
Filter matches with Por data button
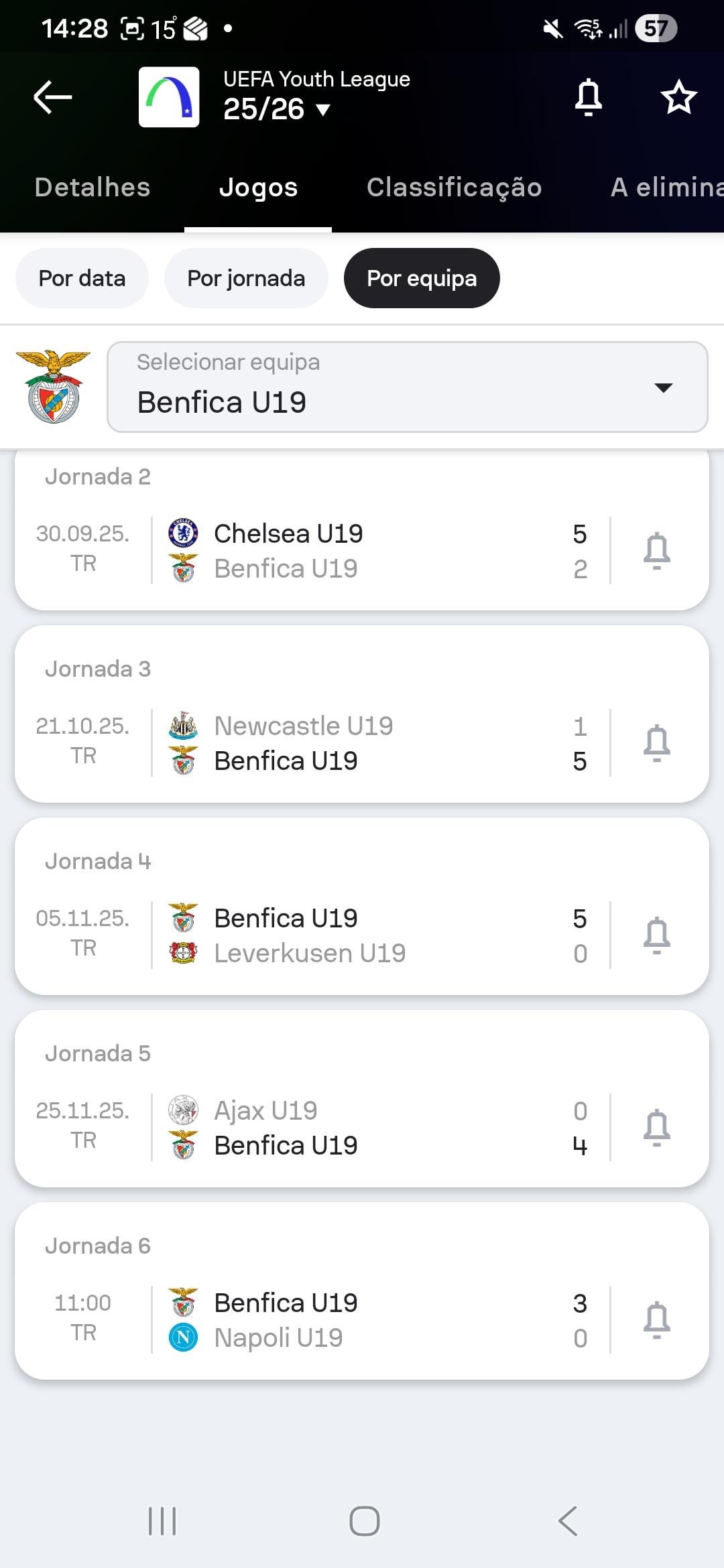point(82,278)
